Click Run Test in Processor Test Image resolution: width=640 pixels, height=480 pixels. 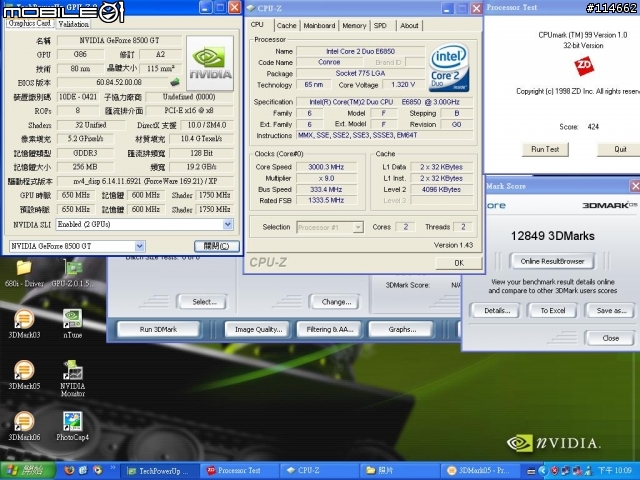[x=545, y=149]
